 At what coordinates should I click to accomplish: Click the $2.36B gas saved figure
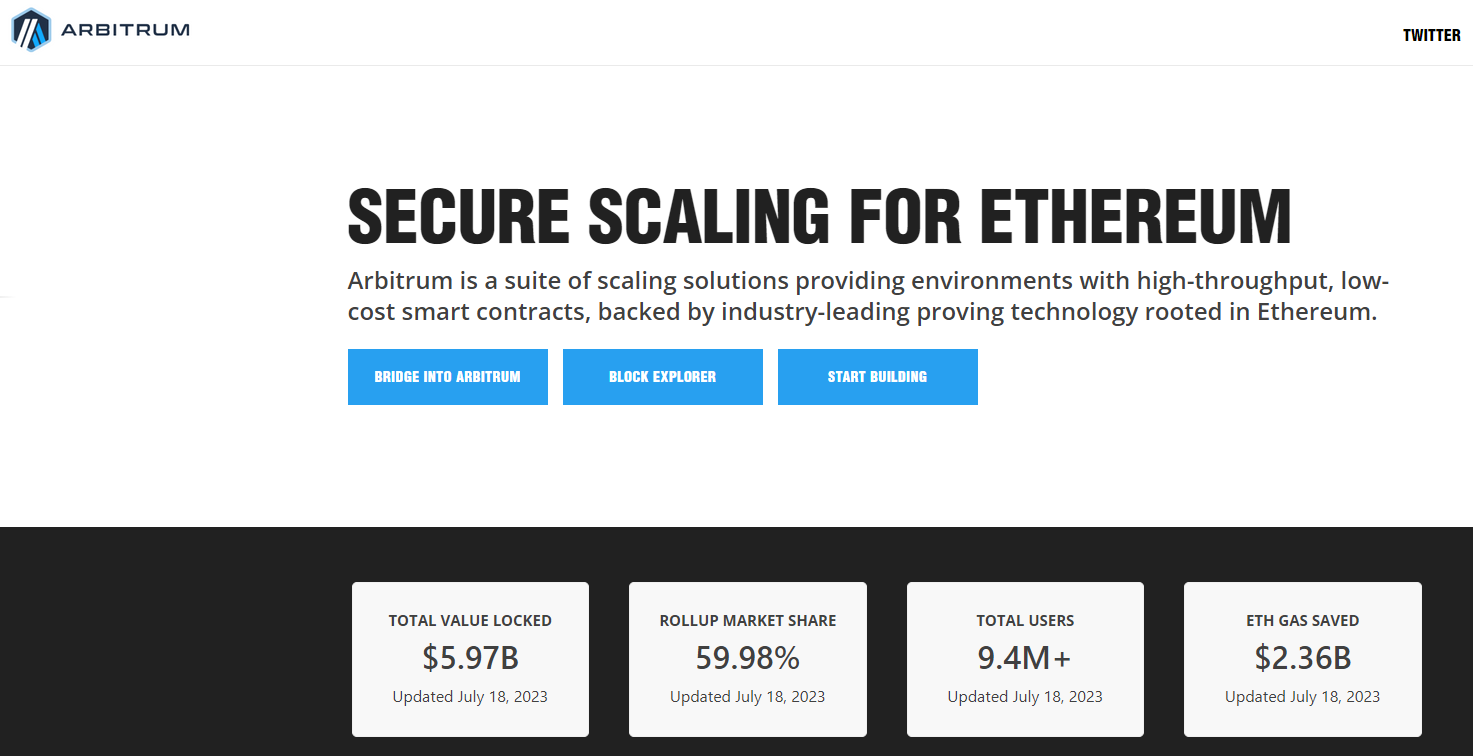coord(1303,658)
